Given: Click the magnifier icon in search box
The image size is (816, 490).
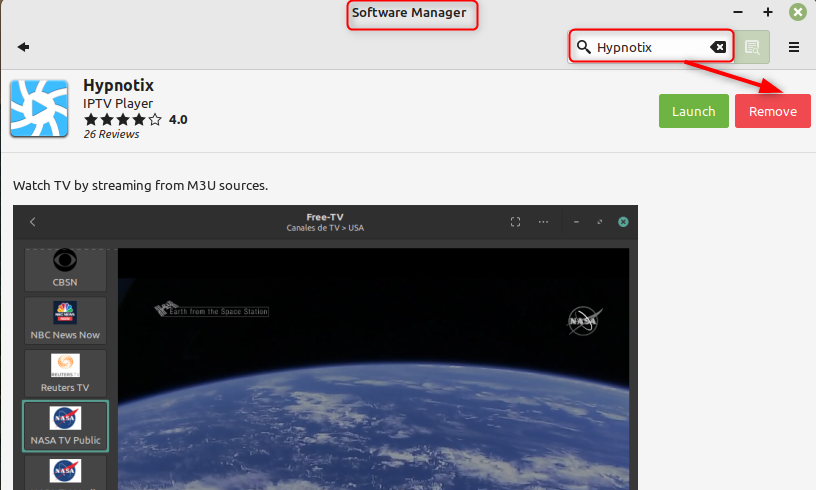Looking at the screenshot, I should coord(584,47).
